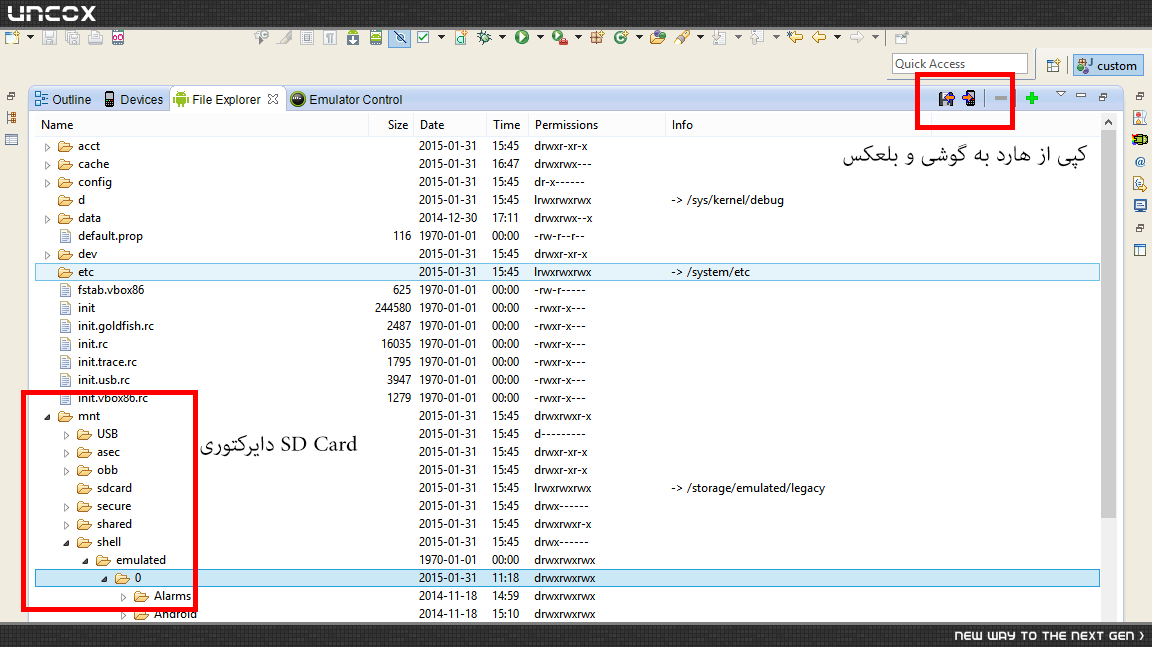Click the Pull file from device icon
Screen dimensions: 1152x647
(946, 98)
